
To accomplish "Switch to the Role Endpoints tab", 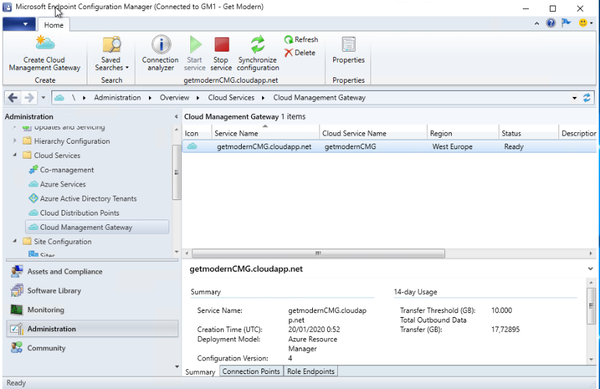I will (x=311, y=371).
